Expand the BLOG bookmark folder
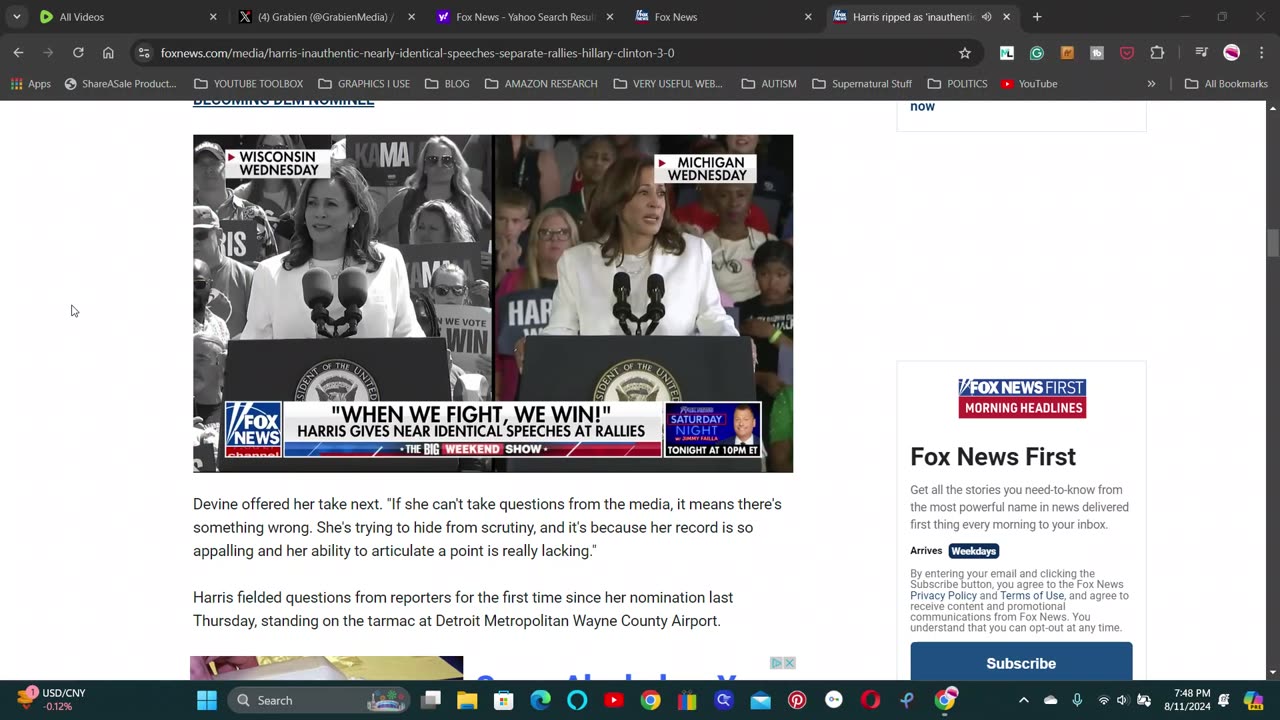This screenshot has height=720, width=1280. [x=446, y=84]
